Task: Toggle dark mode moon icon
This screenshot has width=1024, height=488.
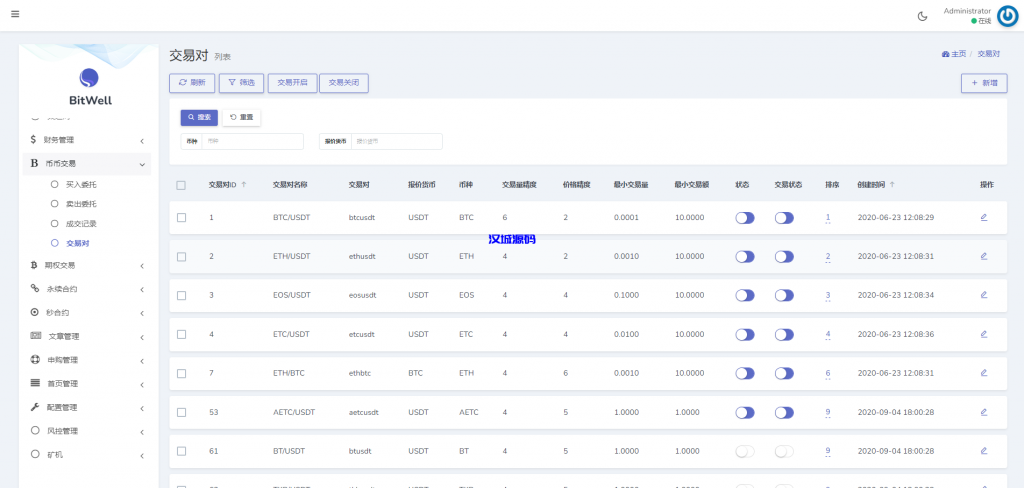Action: tap(922, 16)
